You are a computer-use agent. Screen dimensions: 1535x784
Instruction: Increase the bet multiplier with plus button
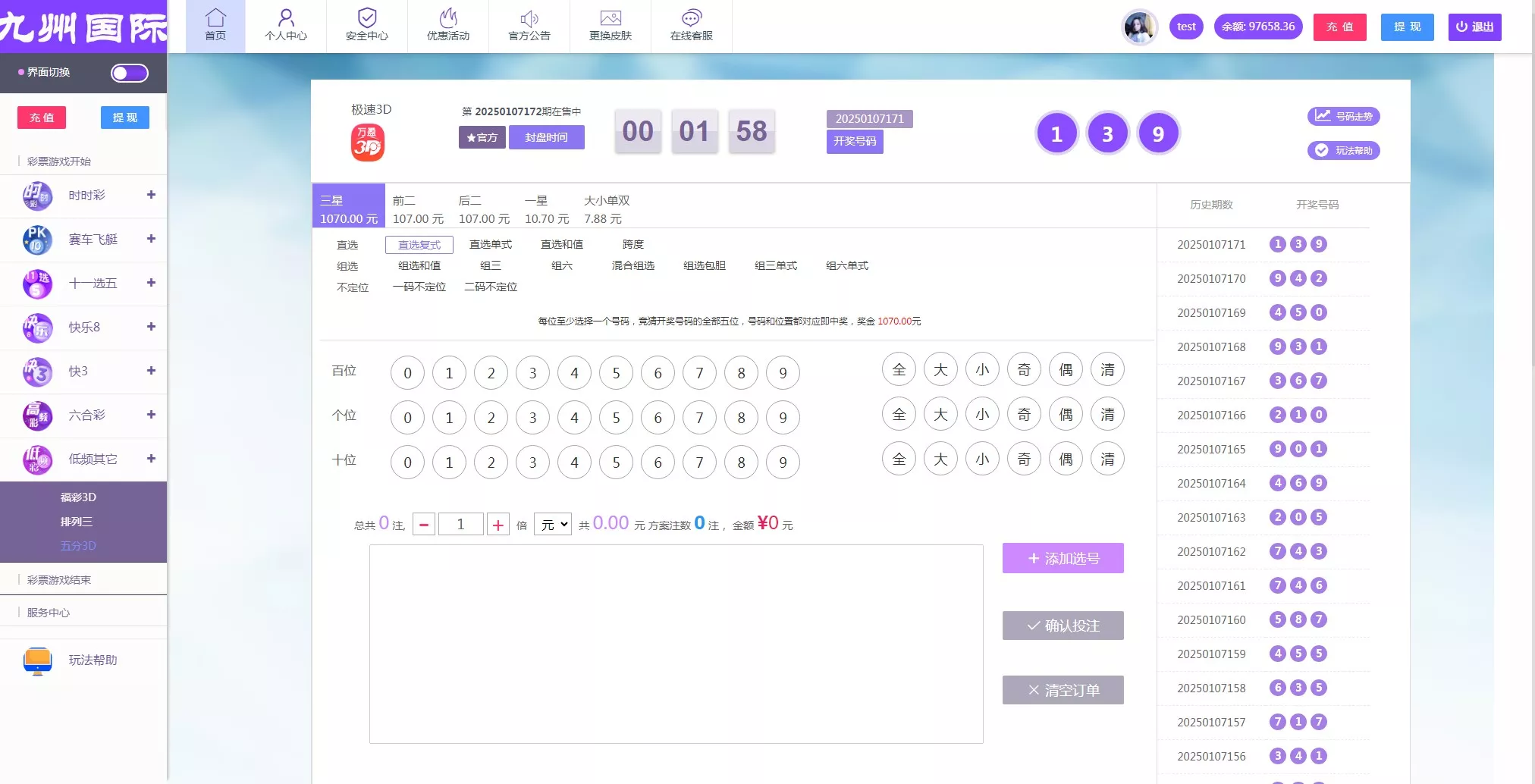point(498,525)
